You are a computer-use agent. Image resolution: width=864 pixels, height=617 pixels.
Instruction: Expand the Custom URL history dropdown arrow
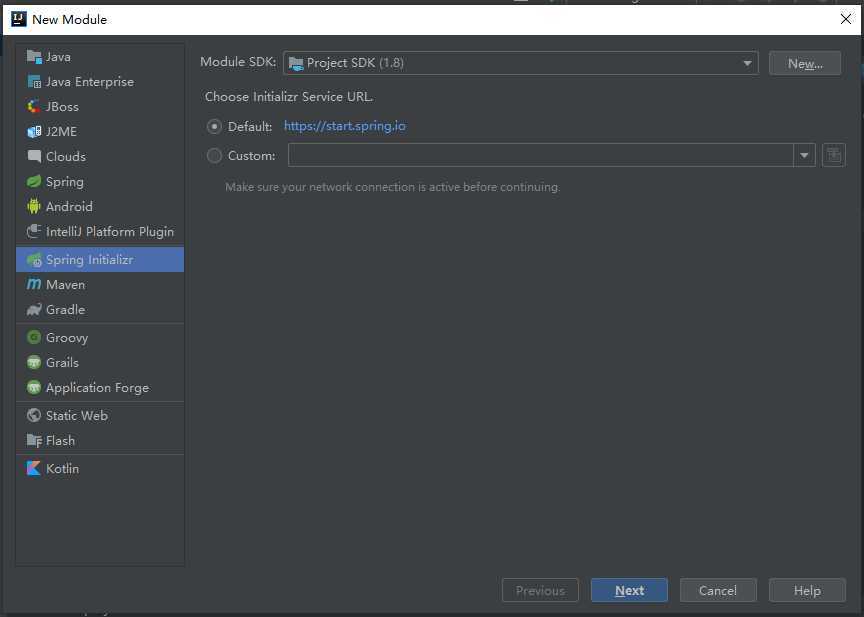[804, 155]
